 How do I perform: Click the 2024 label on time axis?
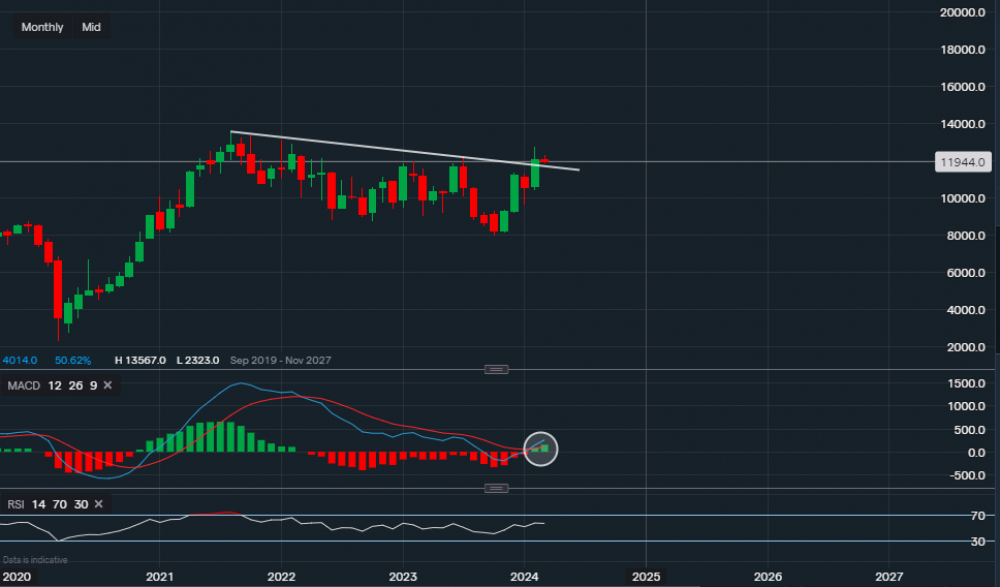(x=524, y=577)
